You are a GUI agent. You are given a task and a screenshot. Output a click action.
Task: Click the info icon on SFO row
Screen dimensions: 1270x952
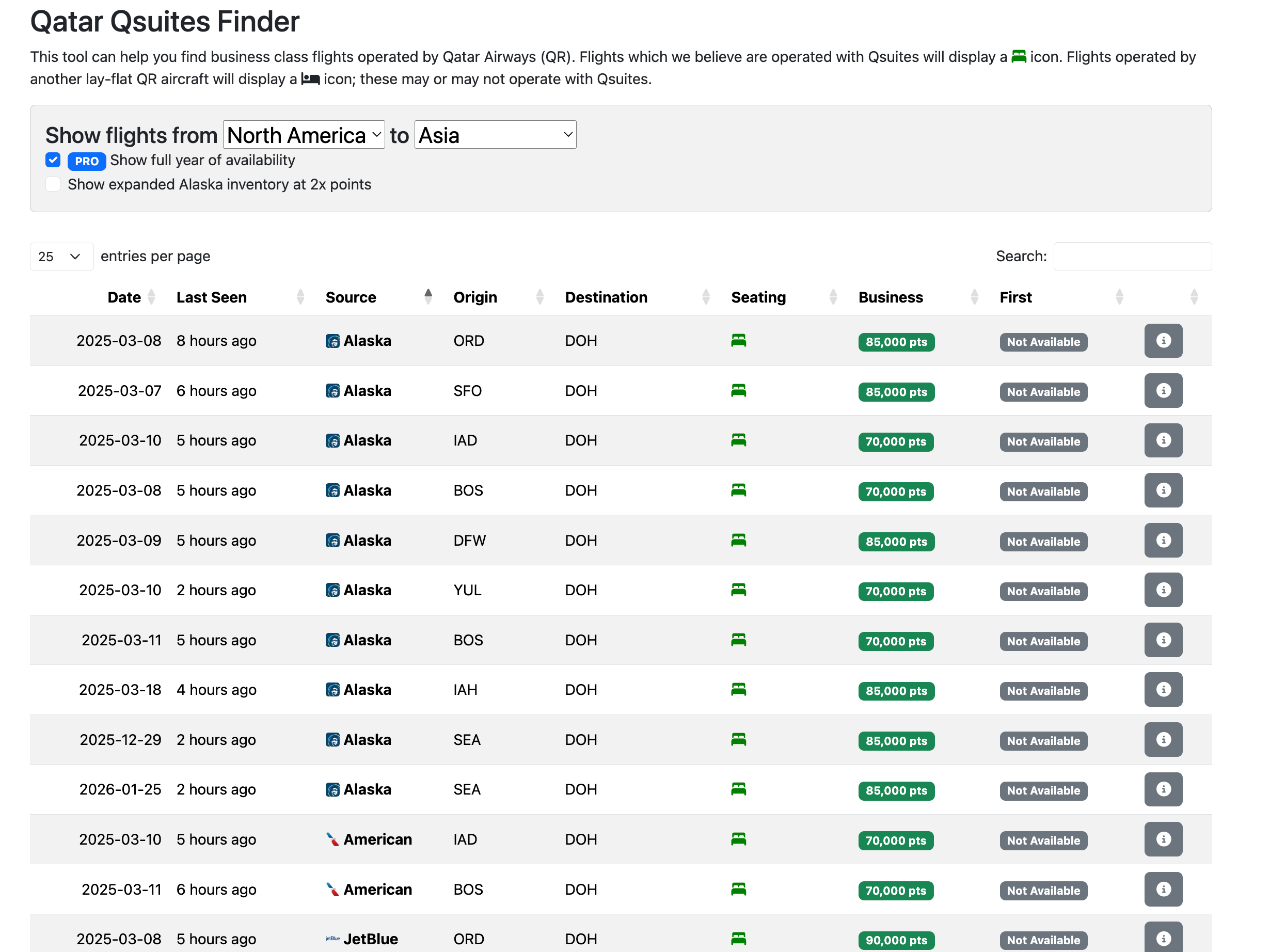[x=1163, y=391]
